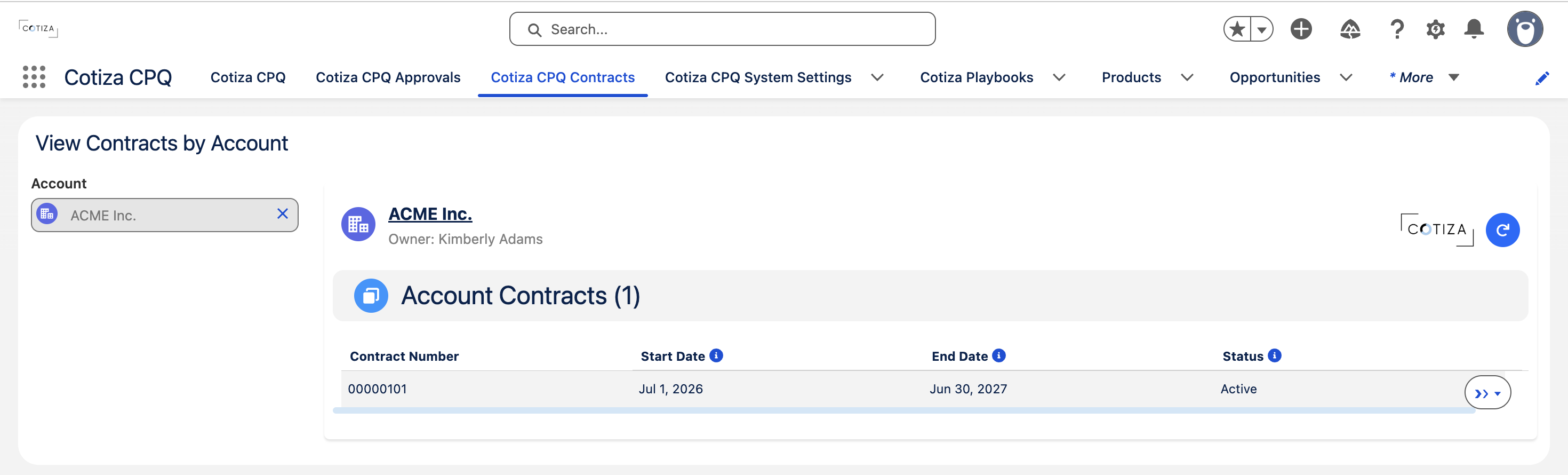Expand the Opportunities tab chevron
Screen dimensions: 1568x475
pyautogui.click(x=1346, y=77)
